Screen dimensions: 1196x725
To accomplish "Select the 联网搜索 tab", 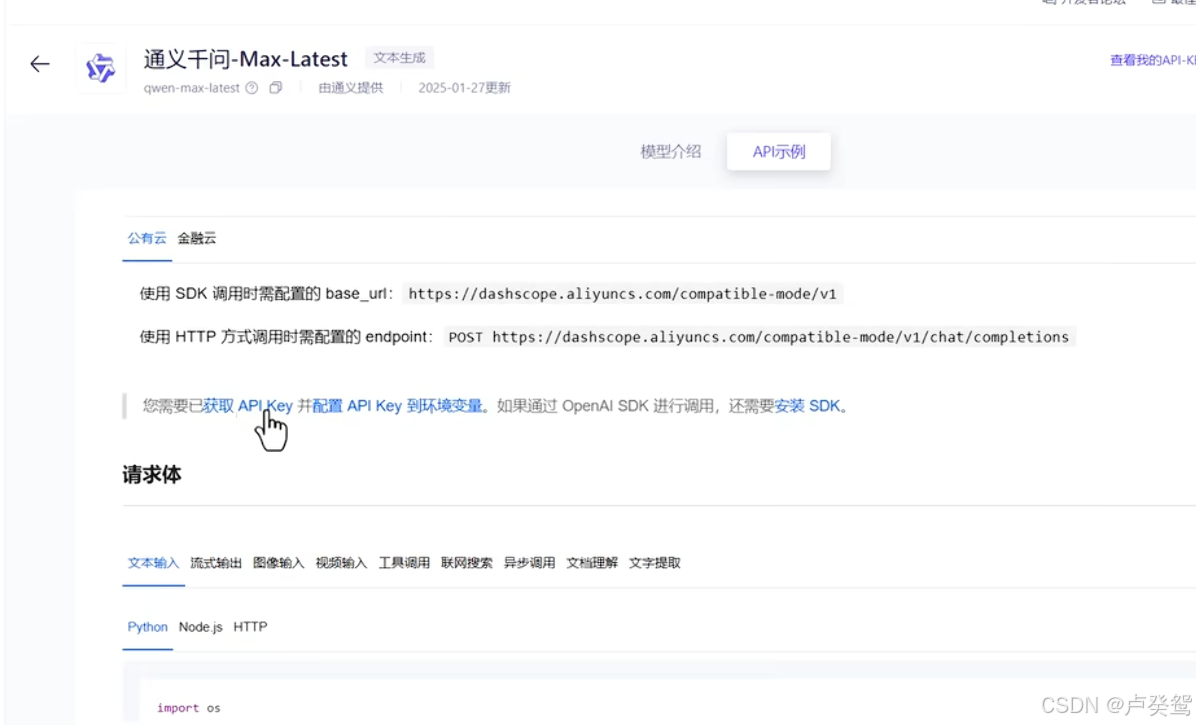I will click(x=467, y=563).
